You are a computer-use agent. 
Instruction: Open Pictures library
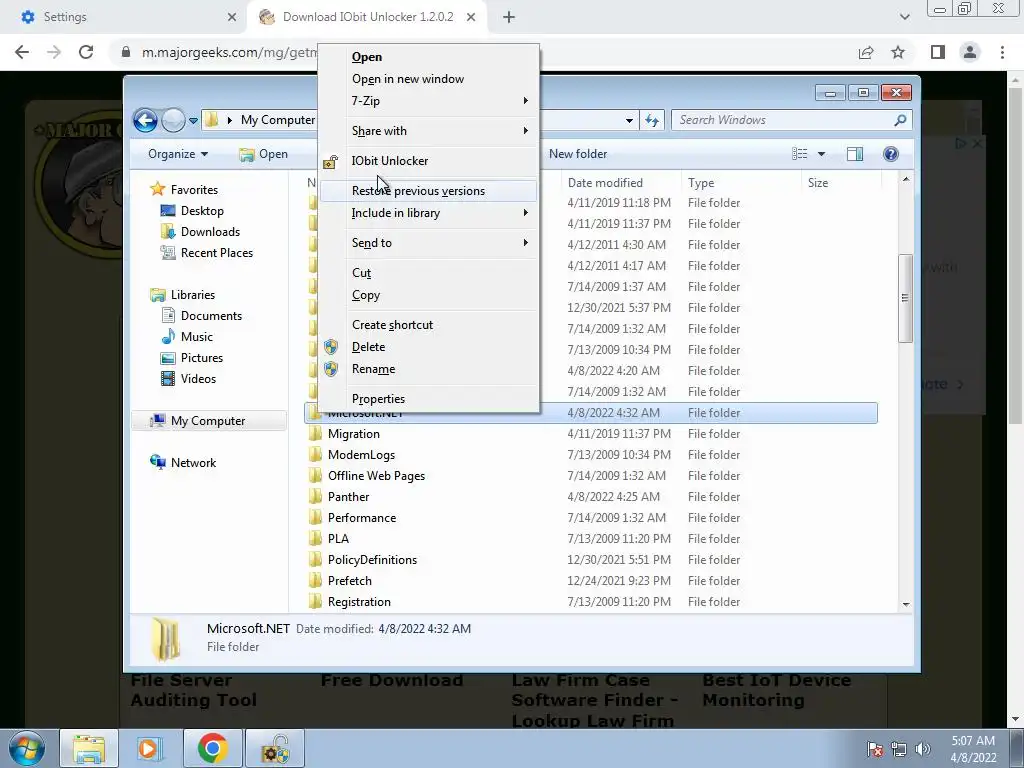(193, 358)
